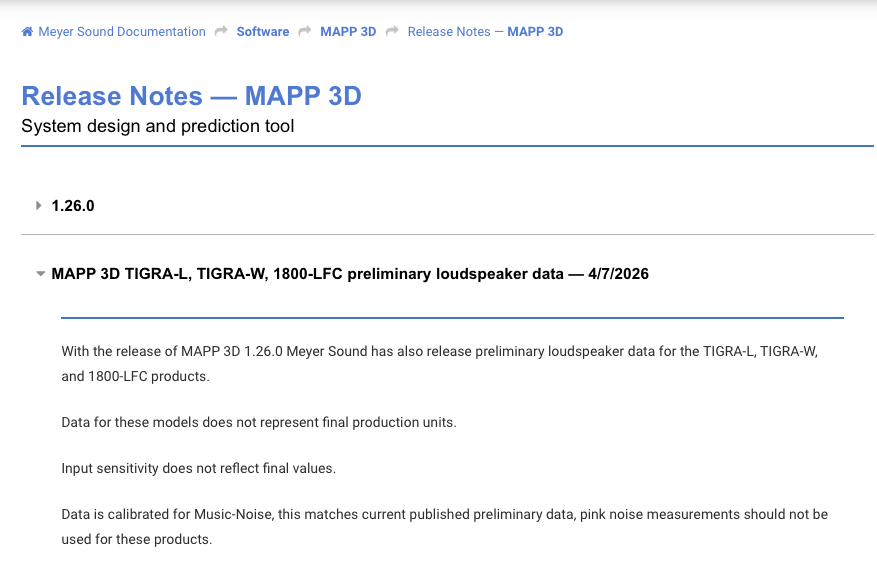Click the Release Notes — MAPP 3D page title
The image size is (877, 588).
click(x=191, y=96)
